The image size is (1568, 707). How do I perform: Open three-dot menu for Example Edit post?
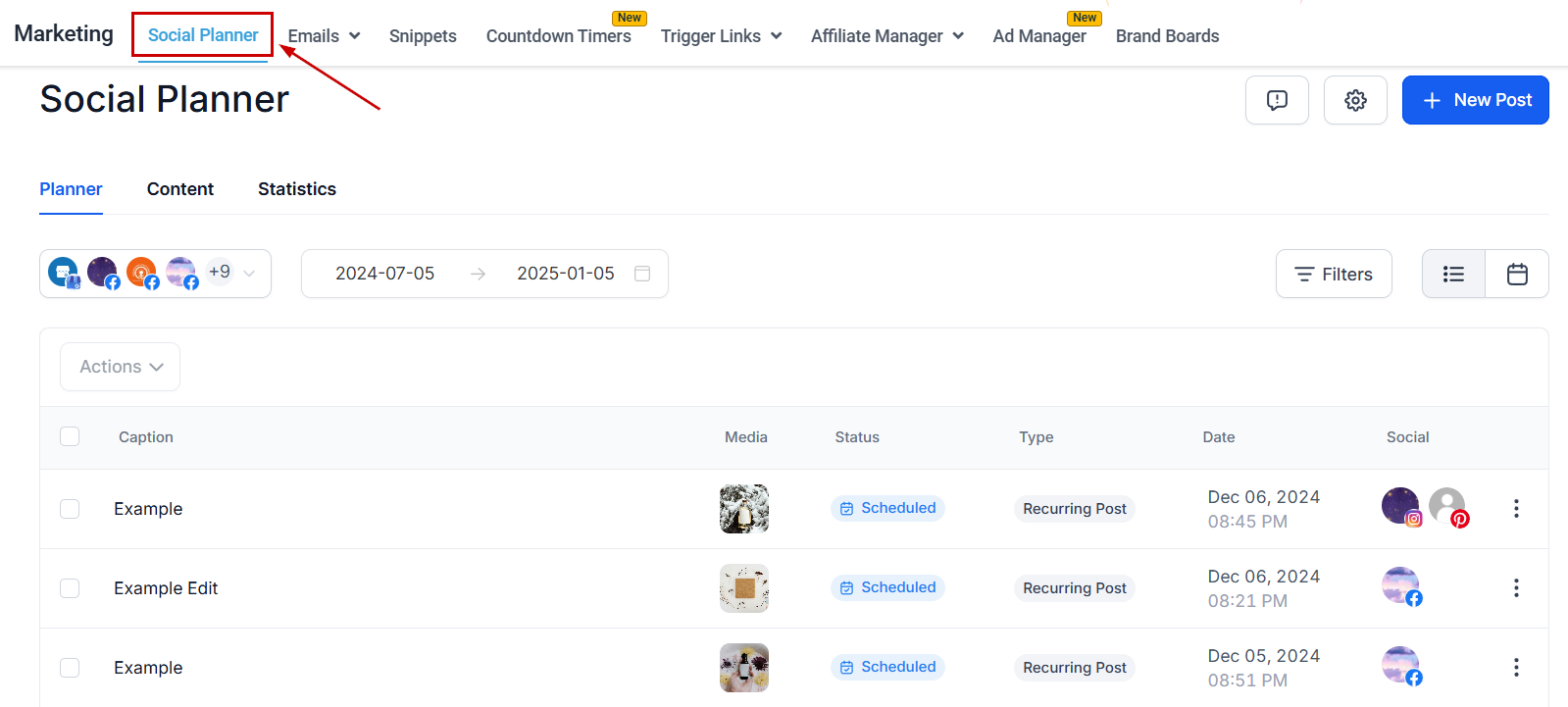[1516, 588]
